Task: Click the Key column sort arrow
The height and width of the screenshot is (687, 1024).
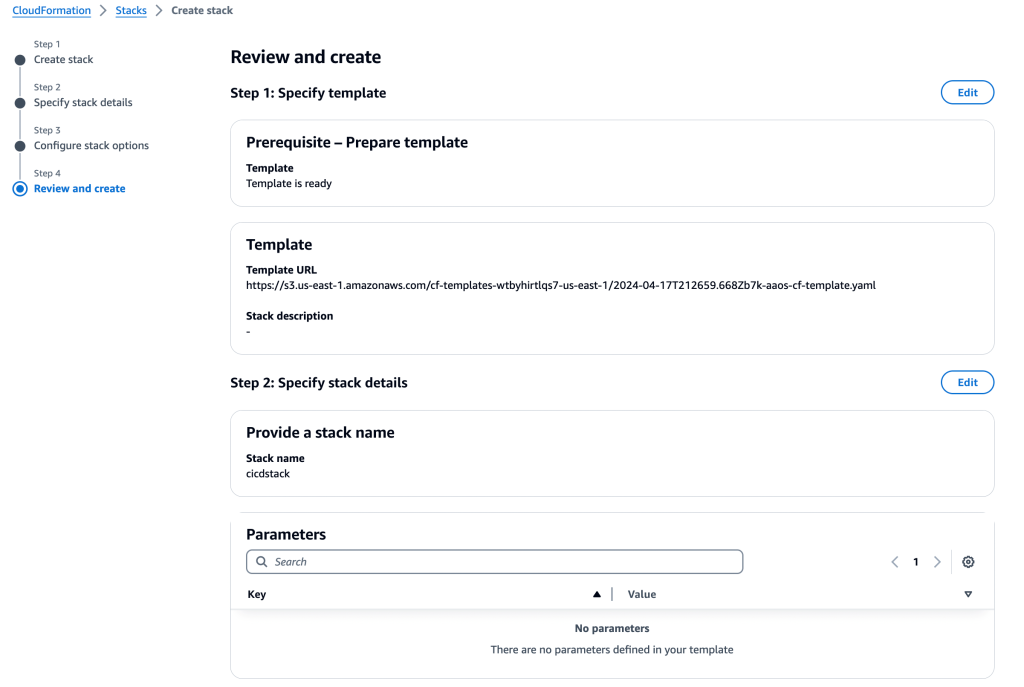Action: pyautogui.click(x=597, y=593)
